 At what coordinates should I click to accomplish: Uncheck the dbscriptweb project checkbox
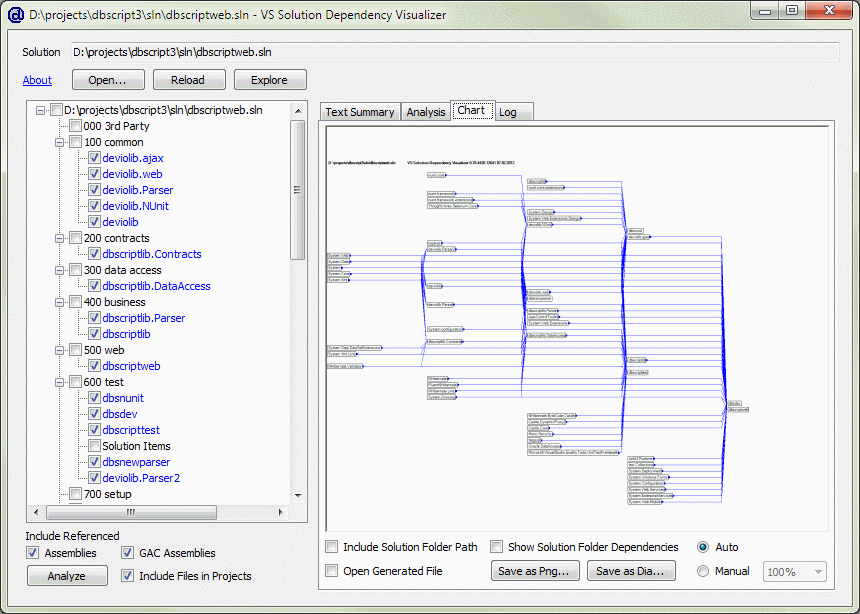(94, 366)
